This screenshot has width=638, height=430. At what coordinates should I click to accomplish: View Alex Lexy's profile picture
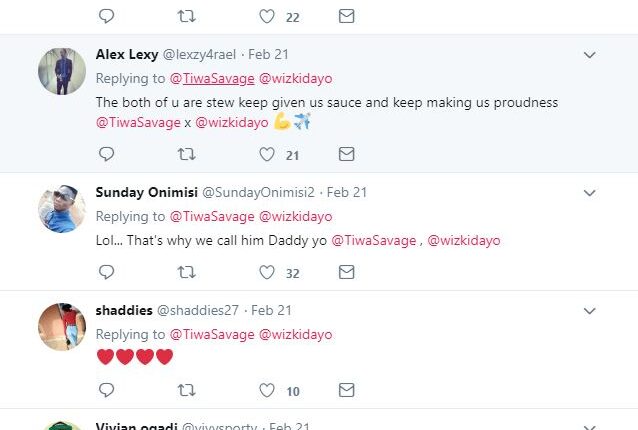[62, 71]
